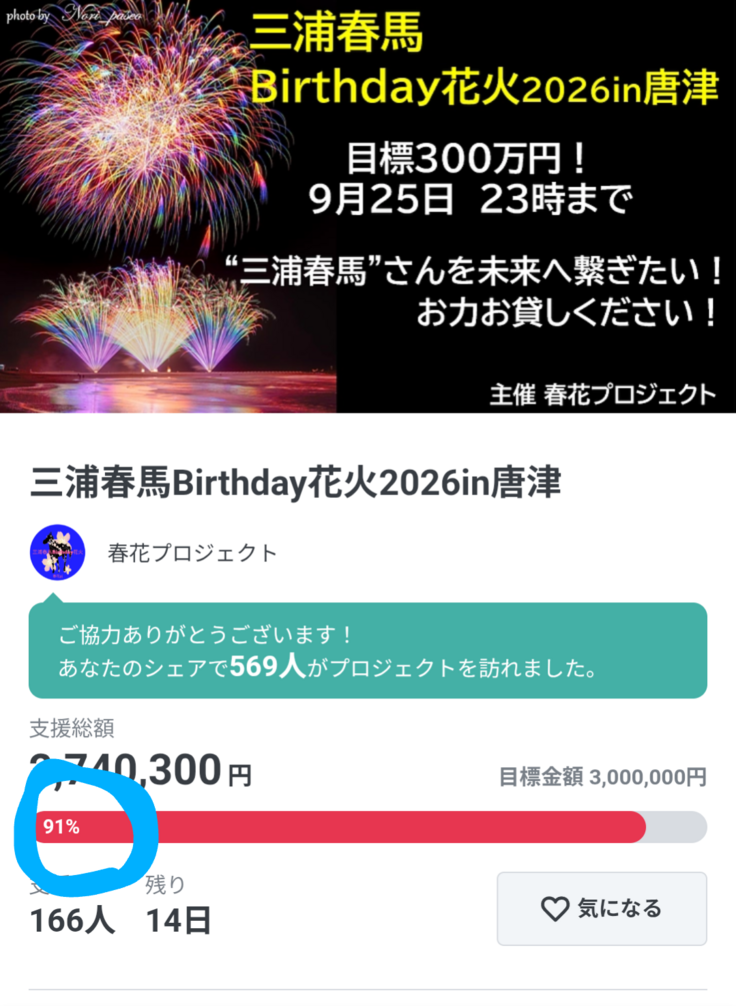This screenshot has height=1006, width=736.
Task: Click the heart icon in 気になる button
Action: (x=554, y=908)
